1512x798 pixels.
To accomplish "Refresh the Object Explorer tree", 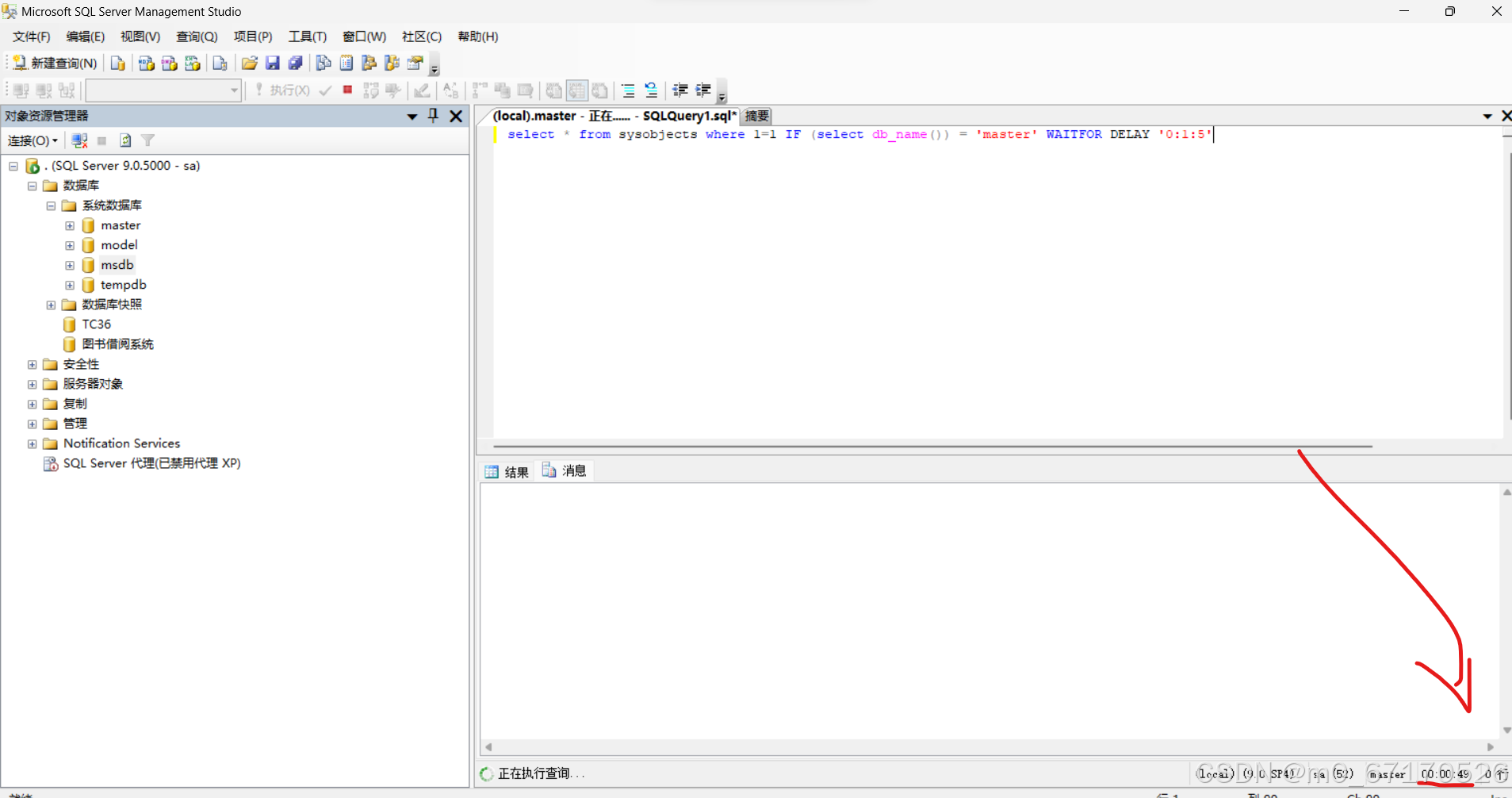I will 125,140.
